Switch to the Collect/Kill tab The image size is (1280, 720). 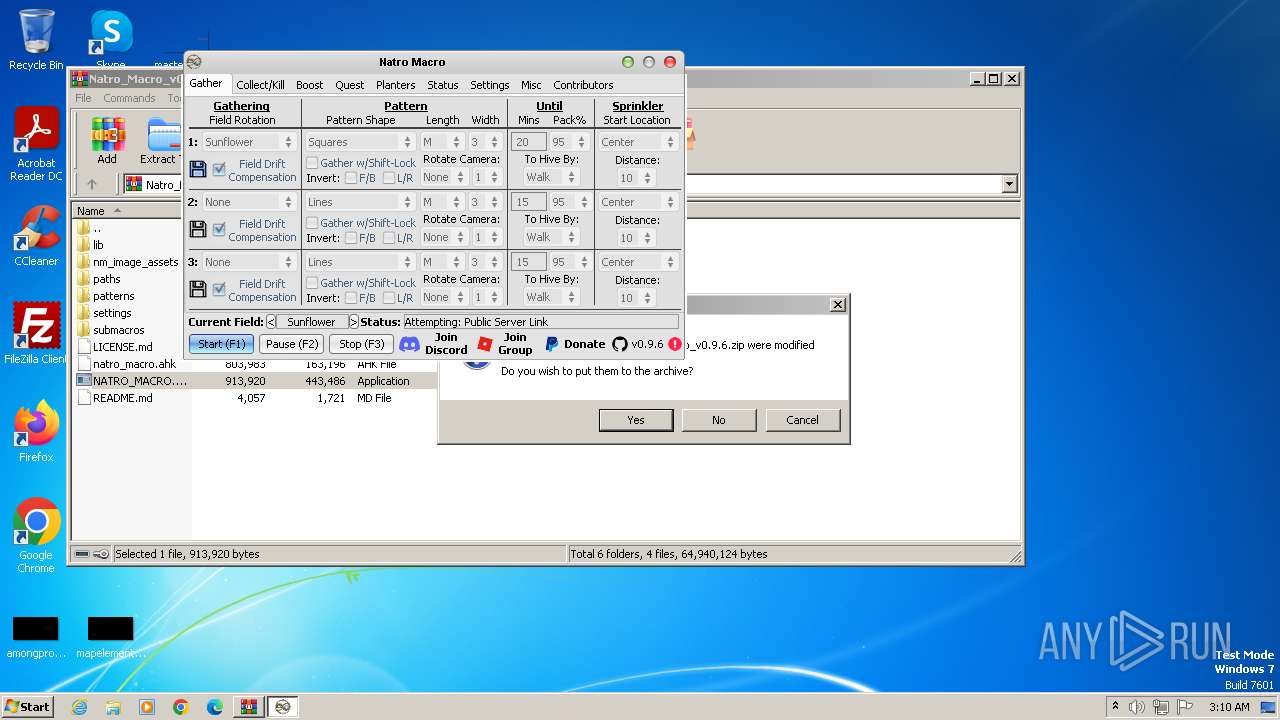tap(260, 85)
